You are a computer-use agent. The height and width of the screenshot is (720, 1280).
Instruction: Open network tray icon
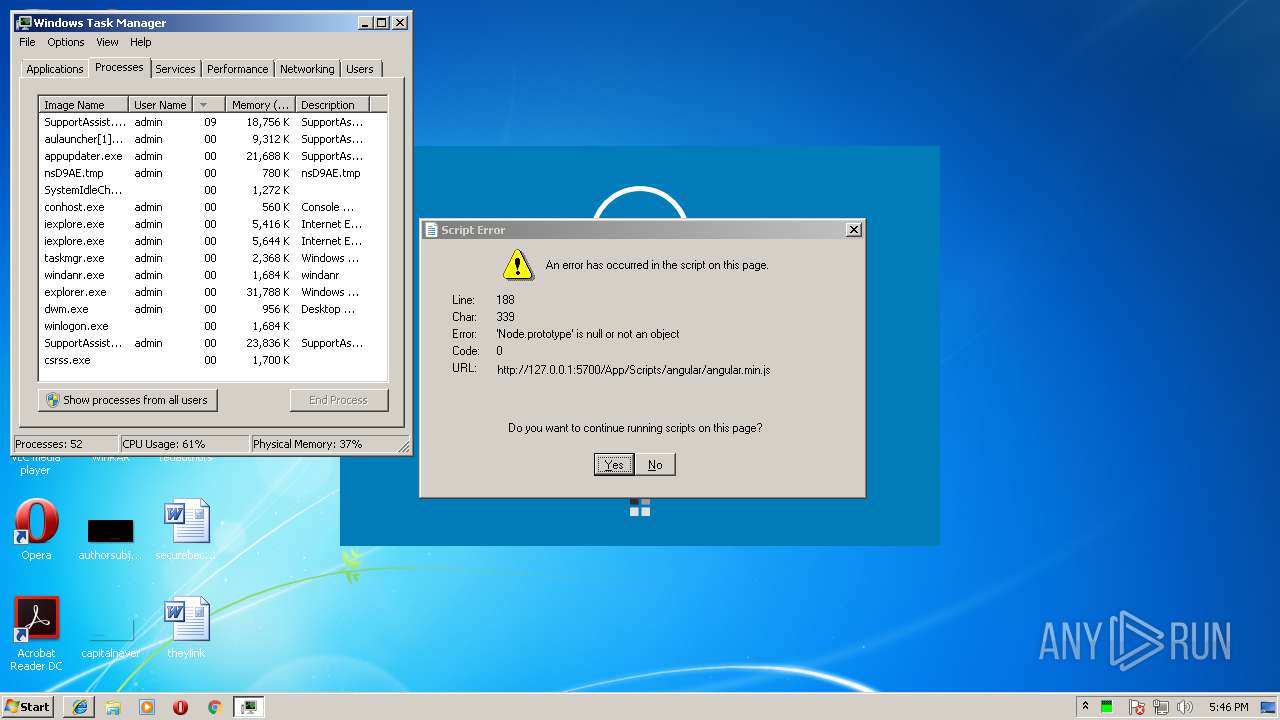[x=1161, y=707]
